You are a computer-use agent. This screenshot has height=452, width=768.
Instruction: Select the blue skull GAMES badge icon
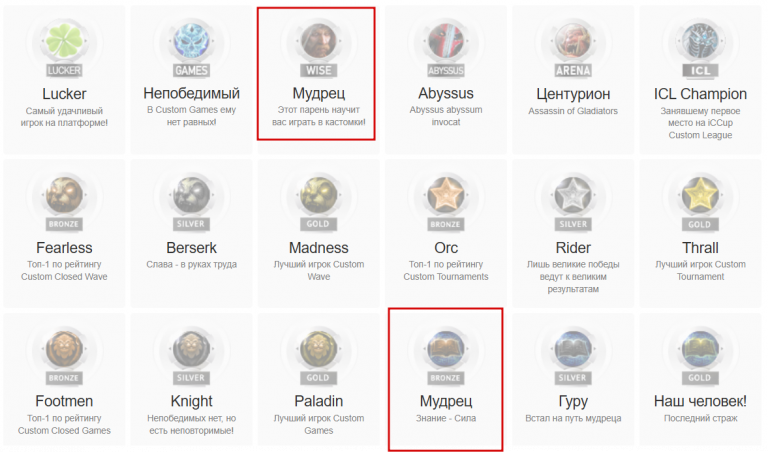pyautogui.click(x=192, y=41)
